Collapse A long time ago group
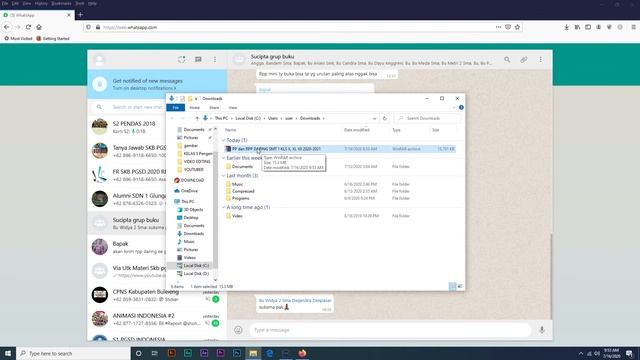Image resolution: width=640 pixels, height=360 pixels. [223, 207]
